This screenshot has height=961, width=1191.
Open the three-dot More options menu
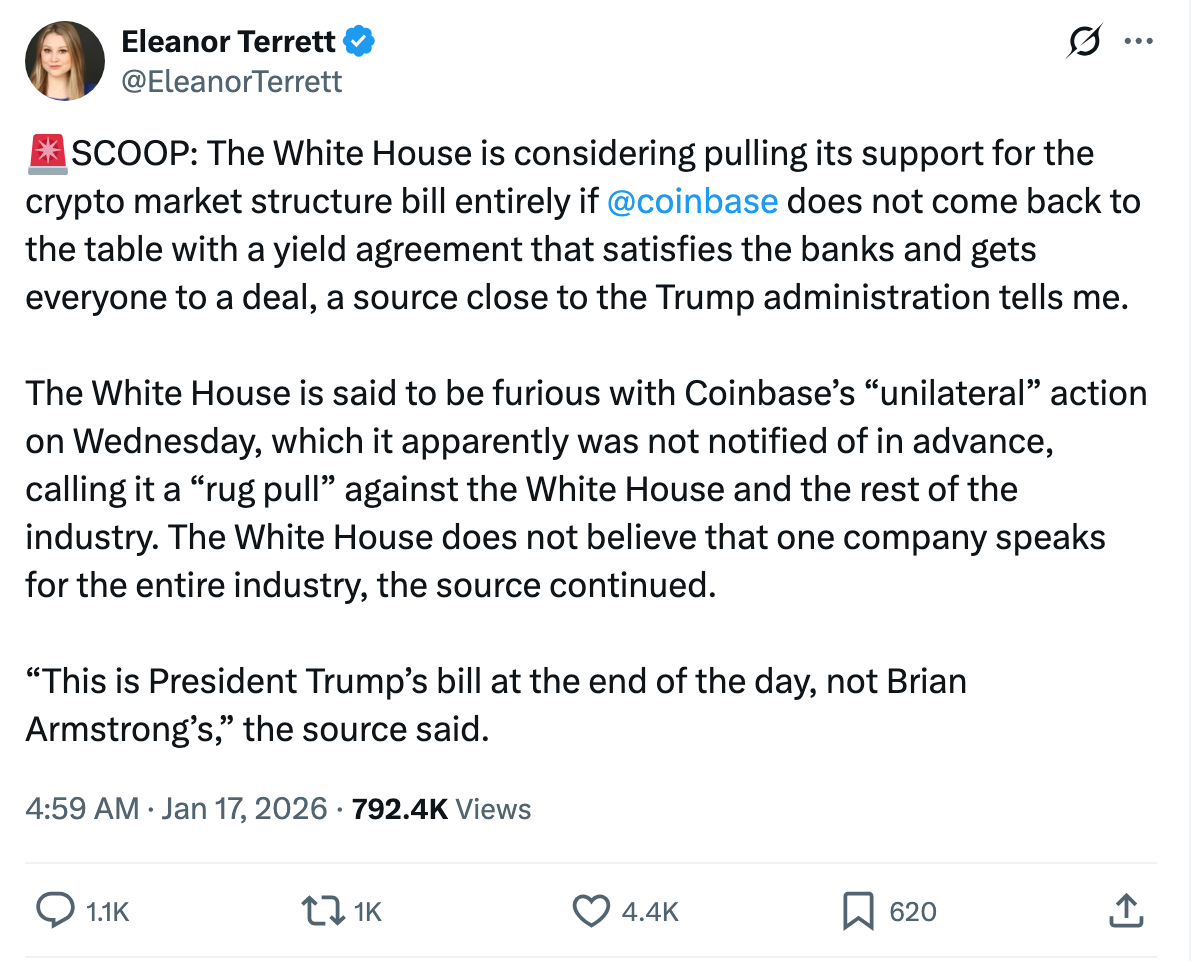tap(1139, 43)
